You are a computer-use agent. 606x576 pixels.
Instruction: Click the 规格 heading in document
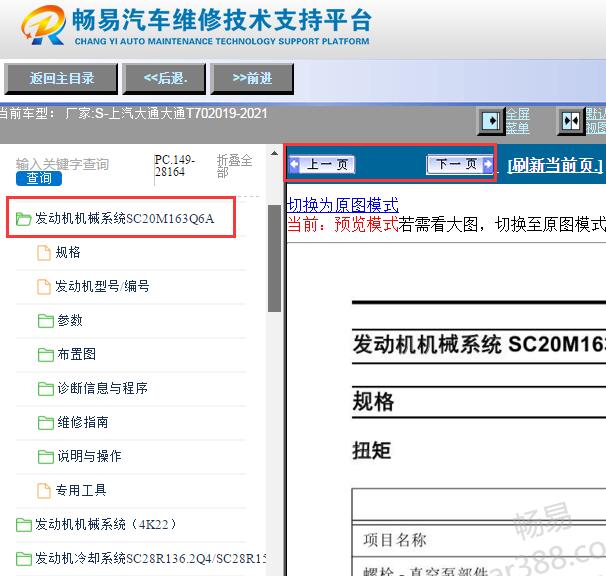pos(373,402)
